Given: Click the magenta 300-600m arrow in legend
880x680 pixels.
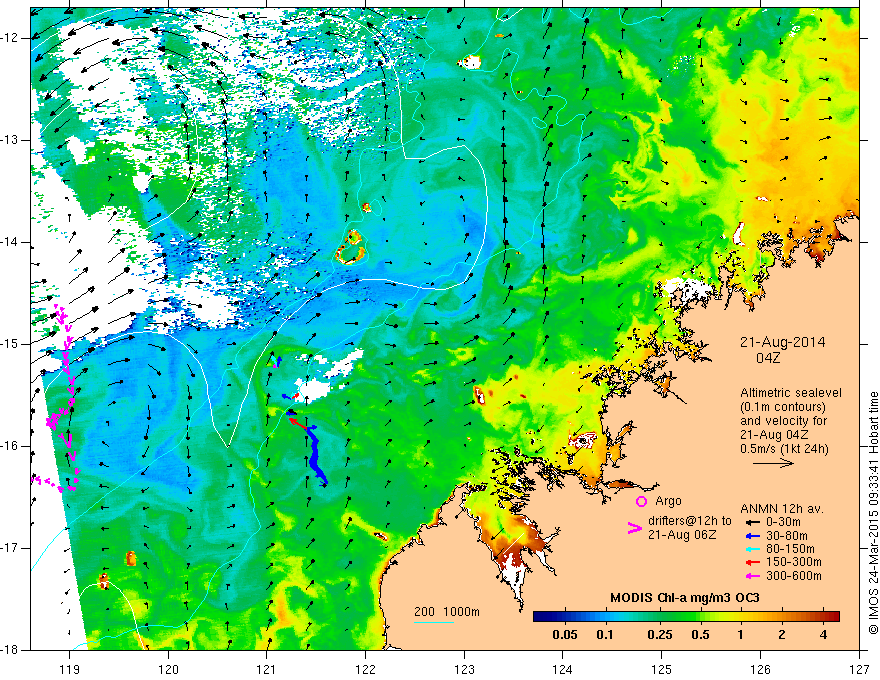Looking at the screenshot, I should click(x=752, y=576).
